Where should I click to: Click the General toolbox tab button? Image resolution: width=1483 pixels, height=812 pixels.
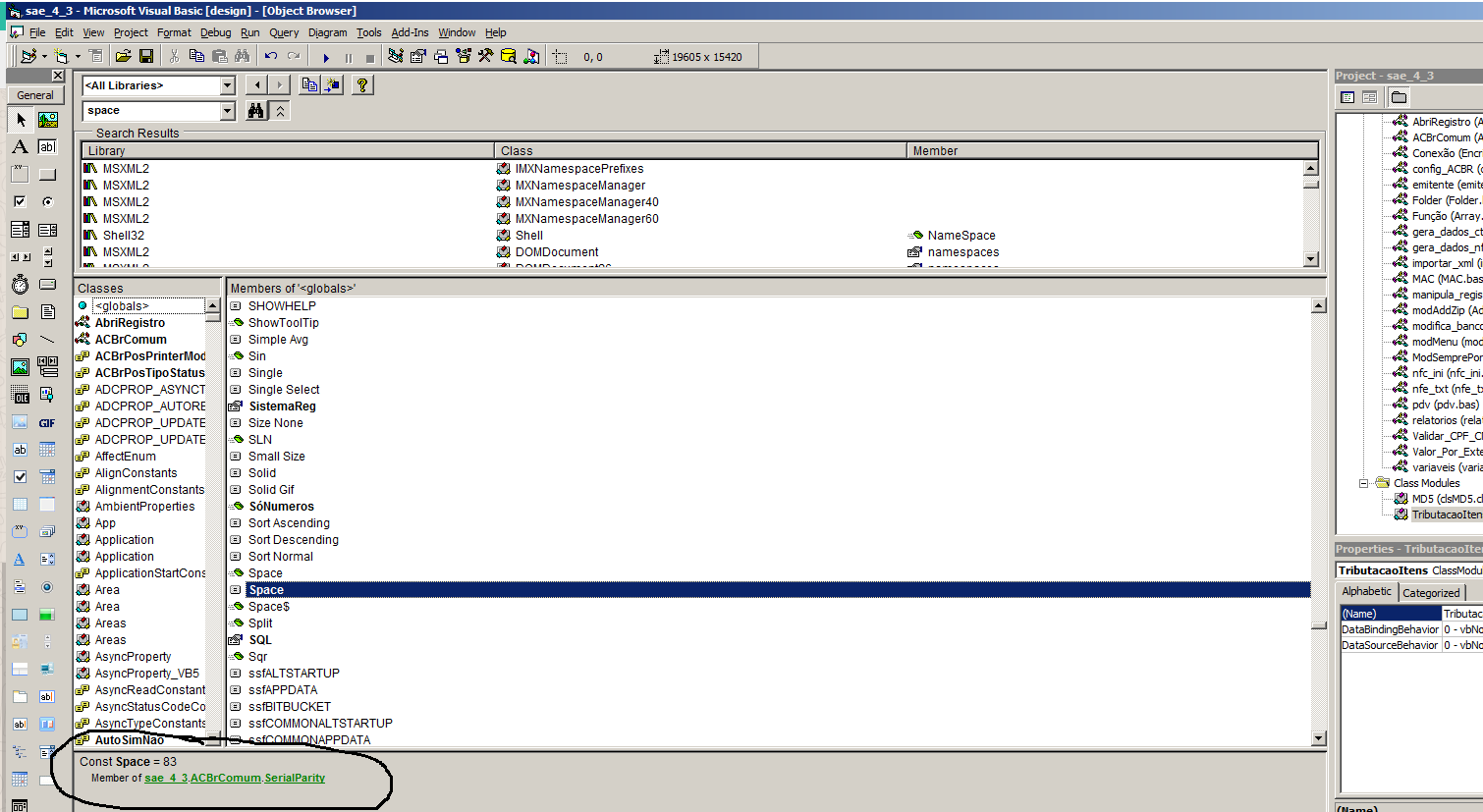click(x=35, y=95)
